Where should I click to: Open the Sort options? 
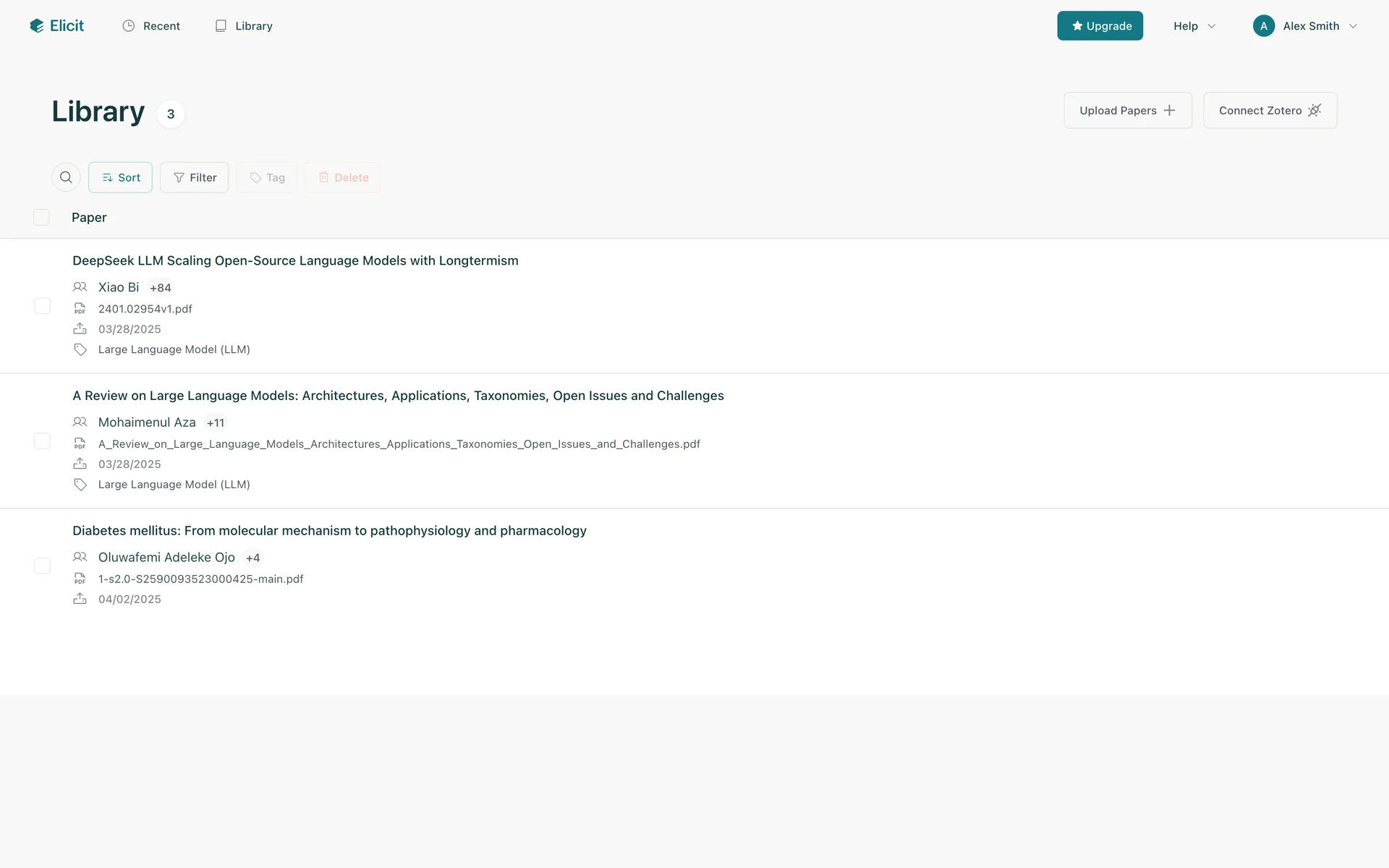[120, 177]
